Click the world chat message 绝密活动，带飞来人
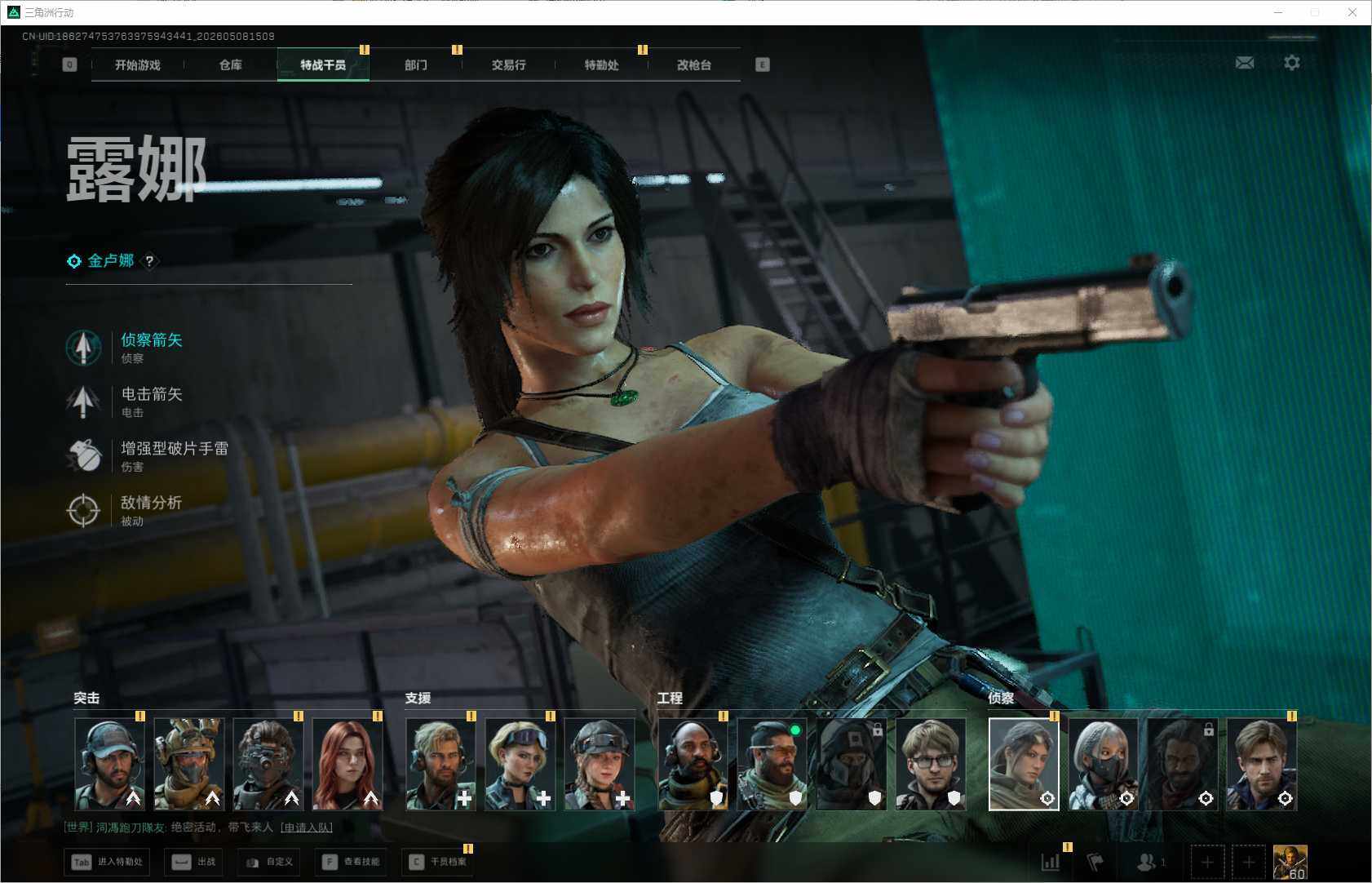The image size is (1372, 883). pyautogui.click(x=222, y=828)
